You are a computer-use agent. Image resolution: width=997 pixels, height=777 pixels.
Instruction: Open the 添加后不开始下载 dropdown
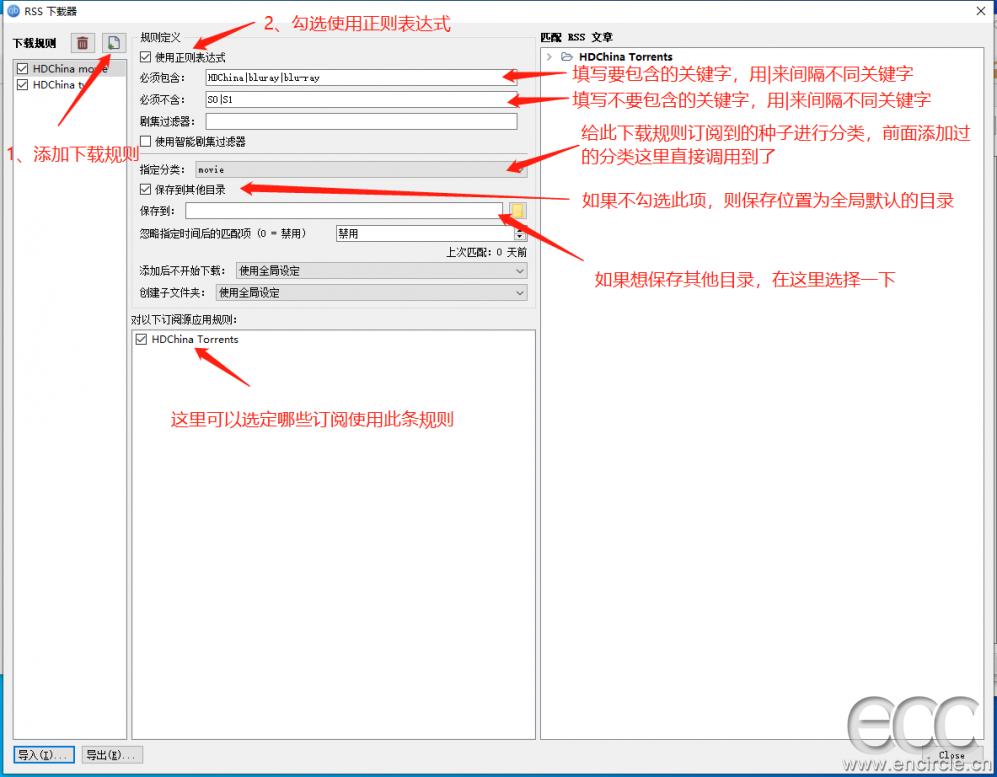tap(381, 271)
